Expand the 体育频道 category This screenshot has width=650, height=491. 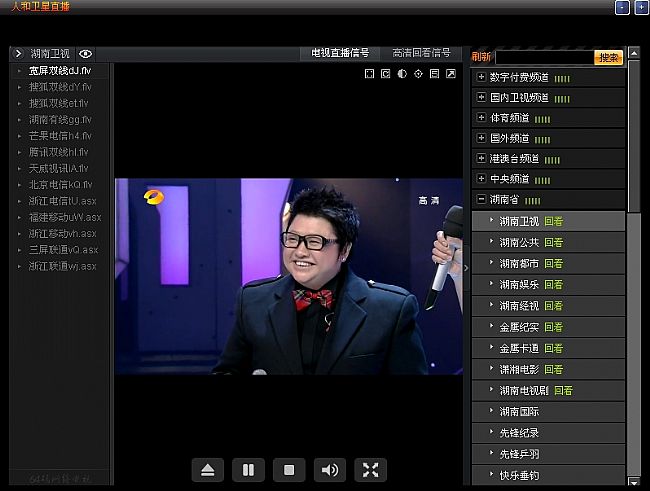(481, 118)
